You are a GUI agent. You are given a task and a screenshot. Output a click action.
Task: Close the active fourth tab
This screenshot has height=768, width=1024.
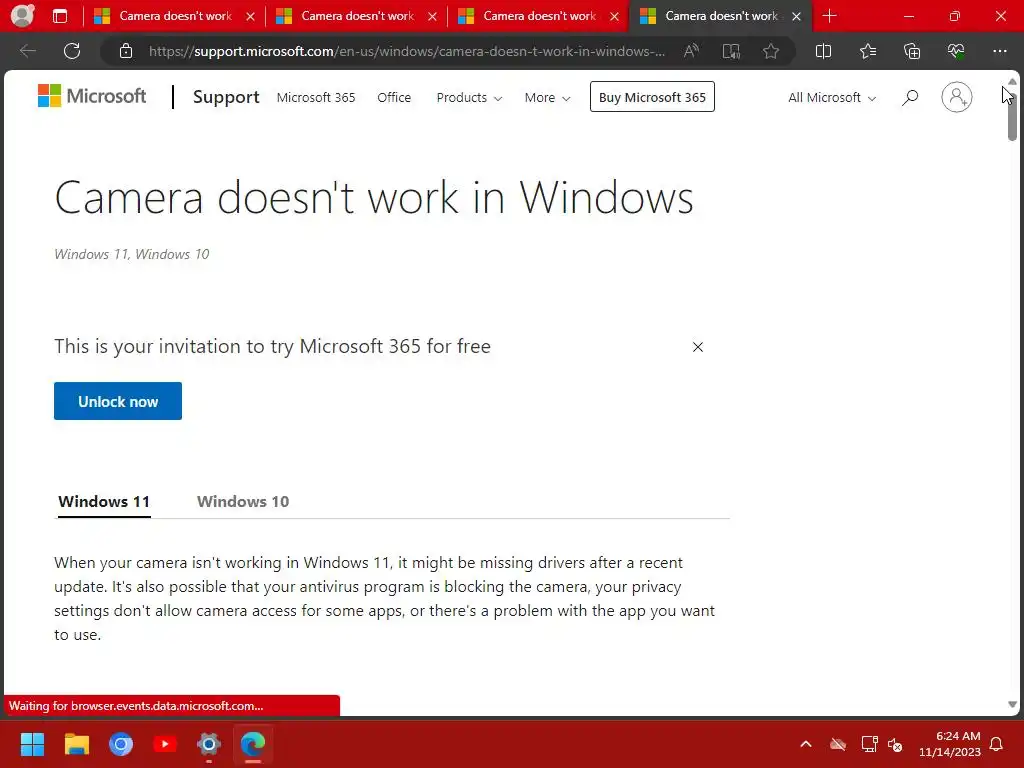pos(796,17)
